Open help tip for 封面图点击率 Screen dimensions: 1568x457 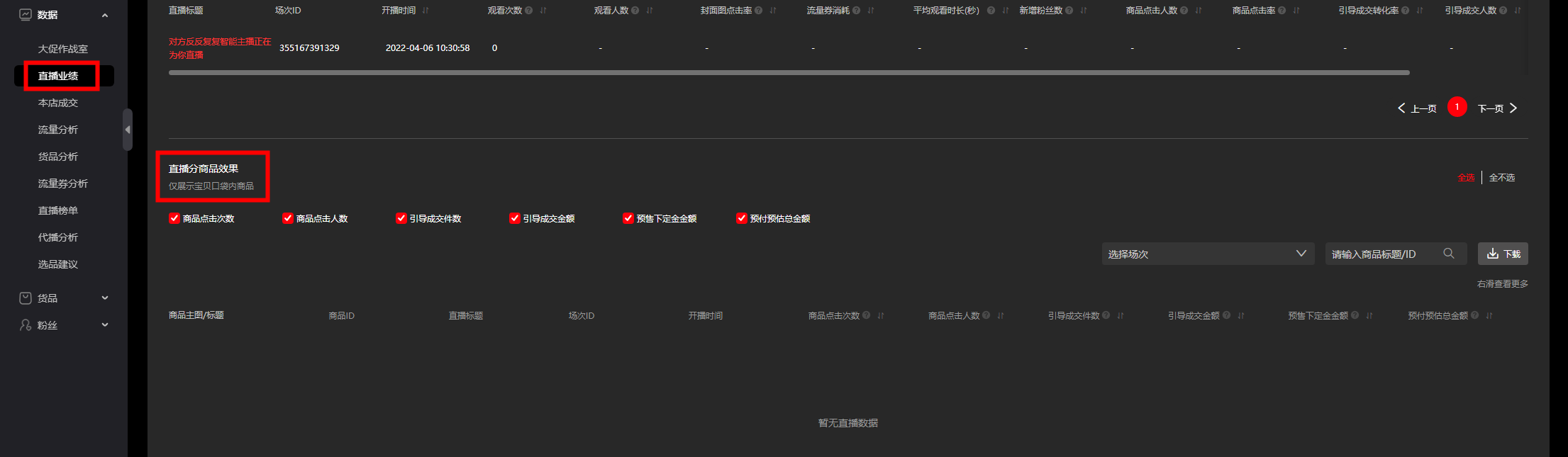pos(759,11)
